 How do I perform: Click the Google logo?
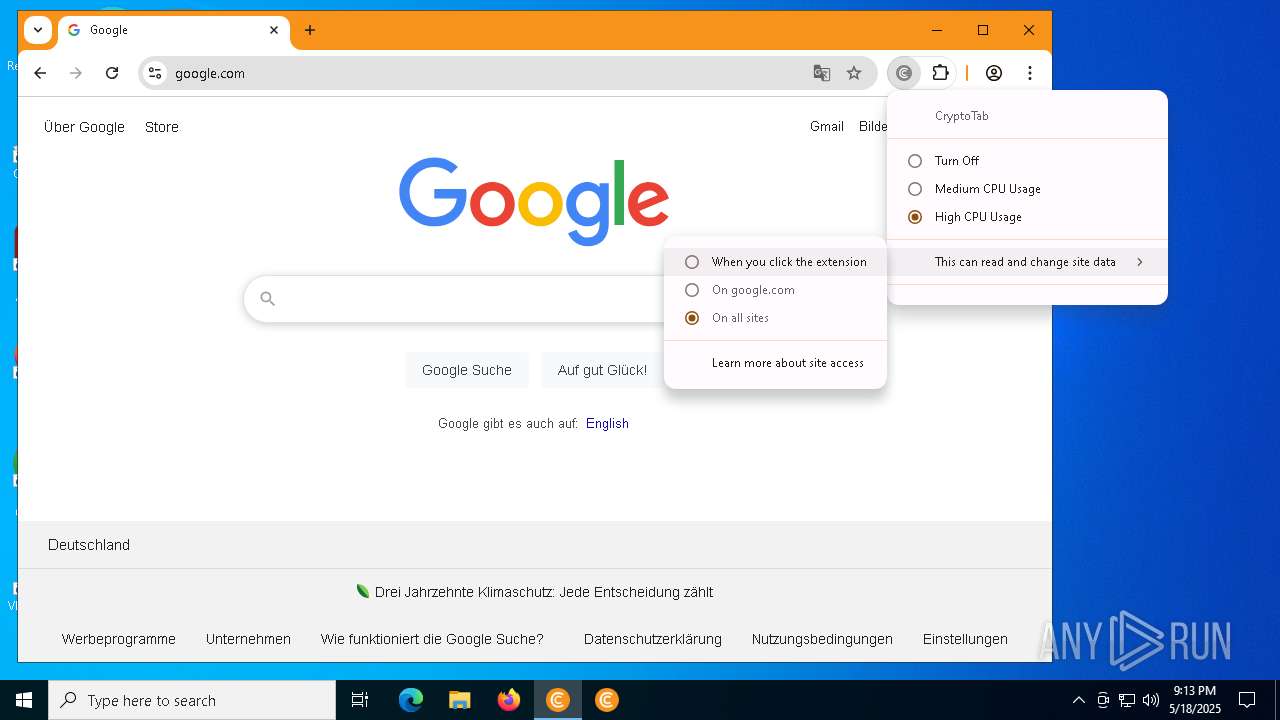click(x=534, y=201)
